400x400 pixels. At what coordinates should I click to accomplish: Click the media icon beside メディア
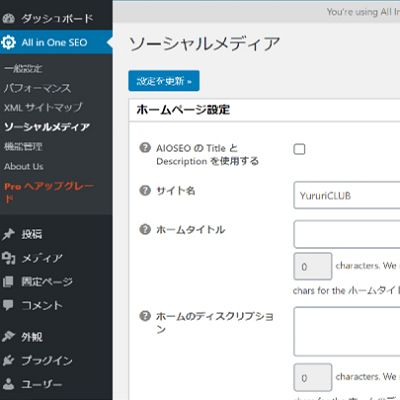[8, 258]
